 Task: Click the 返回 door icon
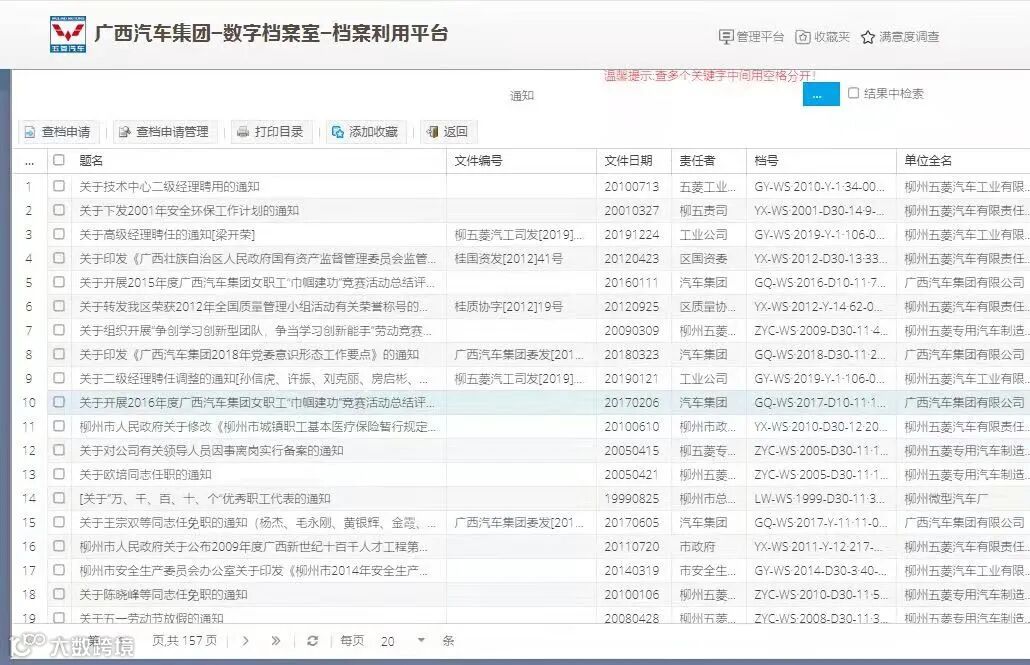(x=432, y=132)
